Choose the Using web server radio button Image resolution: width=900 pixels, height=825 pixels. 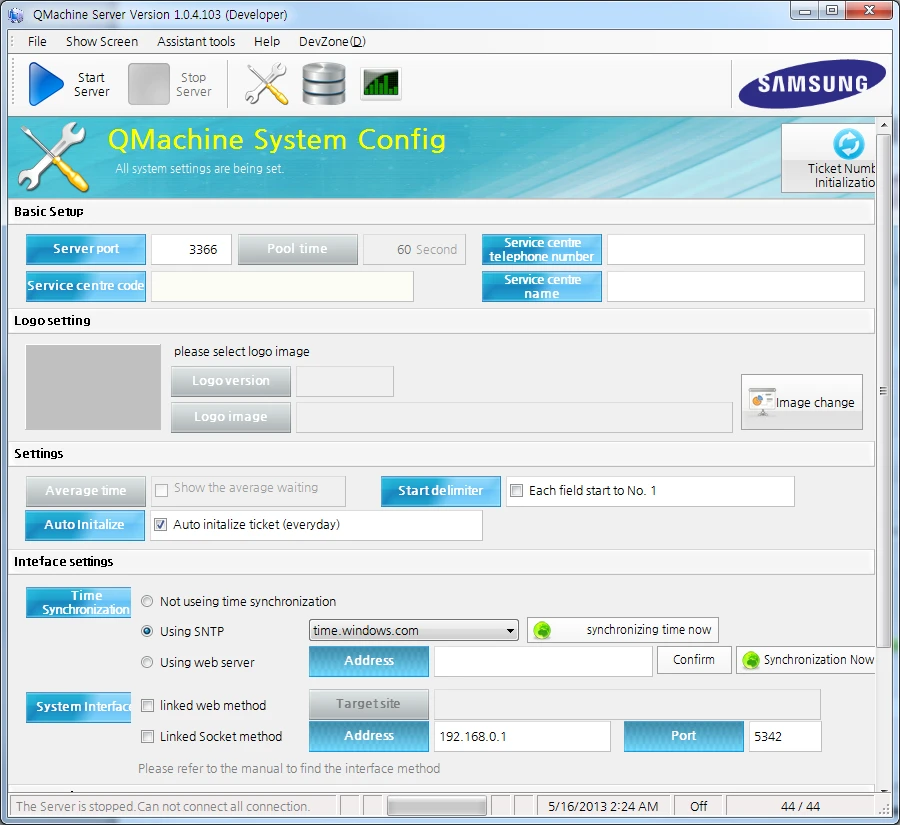click(x=148, y=662)
